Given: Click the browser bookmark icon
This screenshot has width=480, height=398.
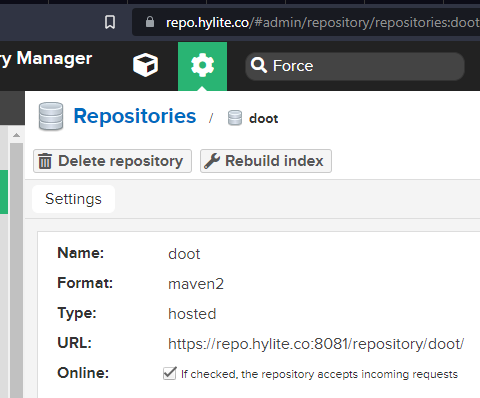Looking at the screenshot, I should [x=110, y=22].
